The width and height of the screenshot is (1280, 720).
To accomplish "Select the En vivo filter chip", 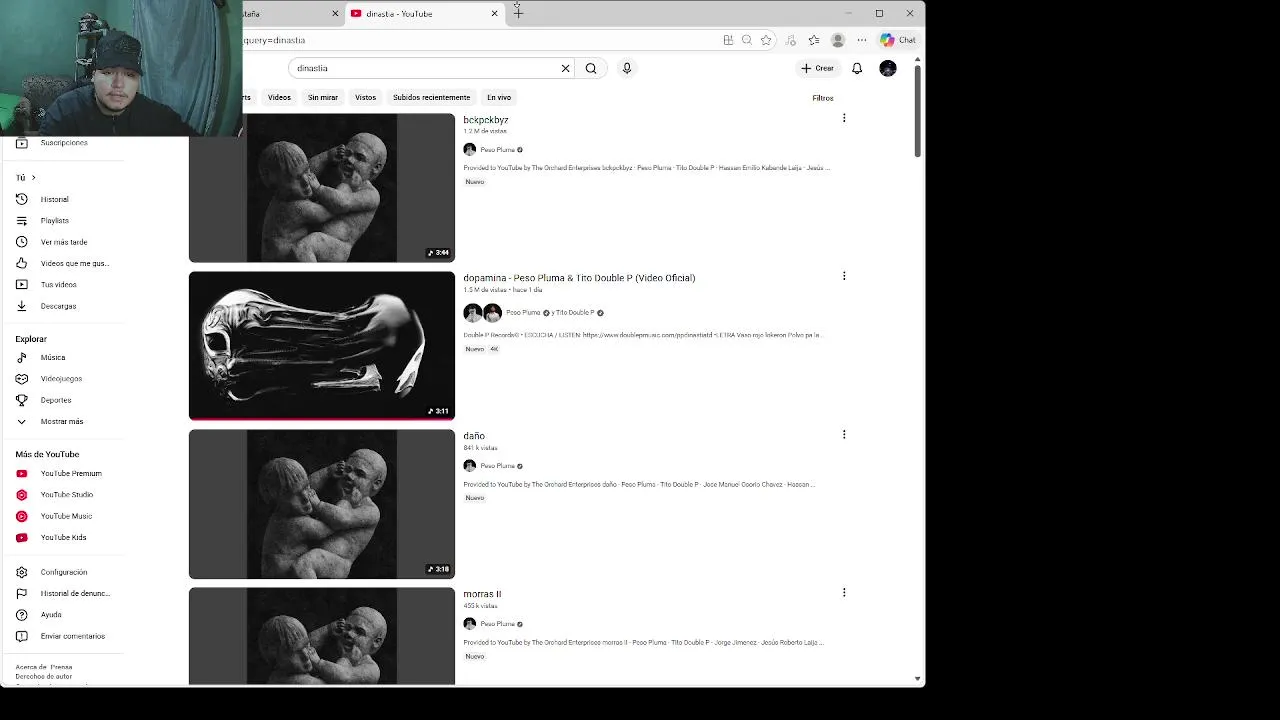I will [499, 97].
